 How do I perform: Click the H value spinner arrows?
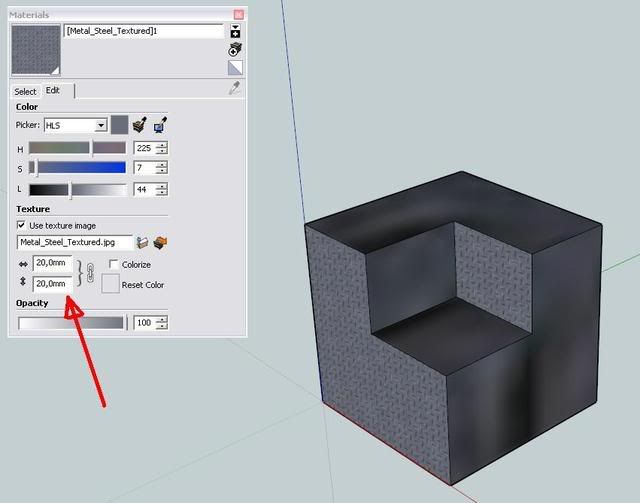(161, 148)
